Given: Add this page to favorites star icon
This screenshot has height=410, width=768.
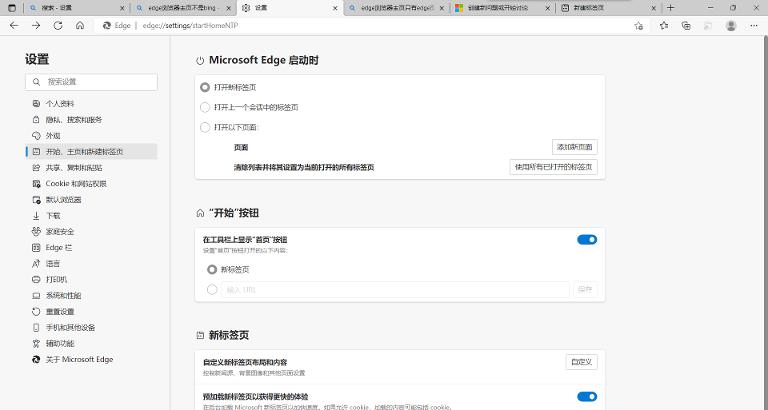Looking at the screenshot, I should click(638, 25).
